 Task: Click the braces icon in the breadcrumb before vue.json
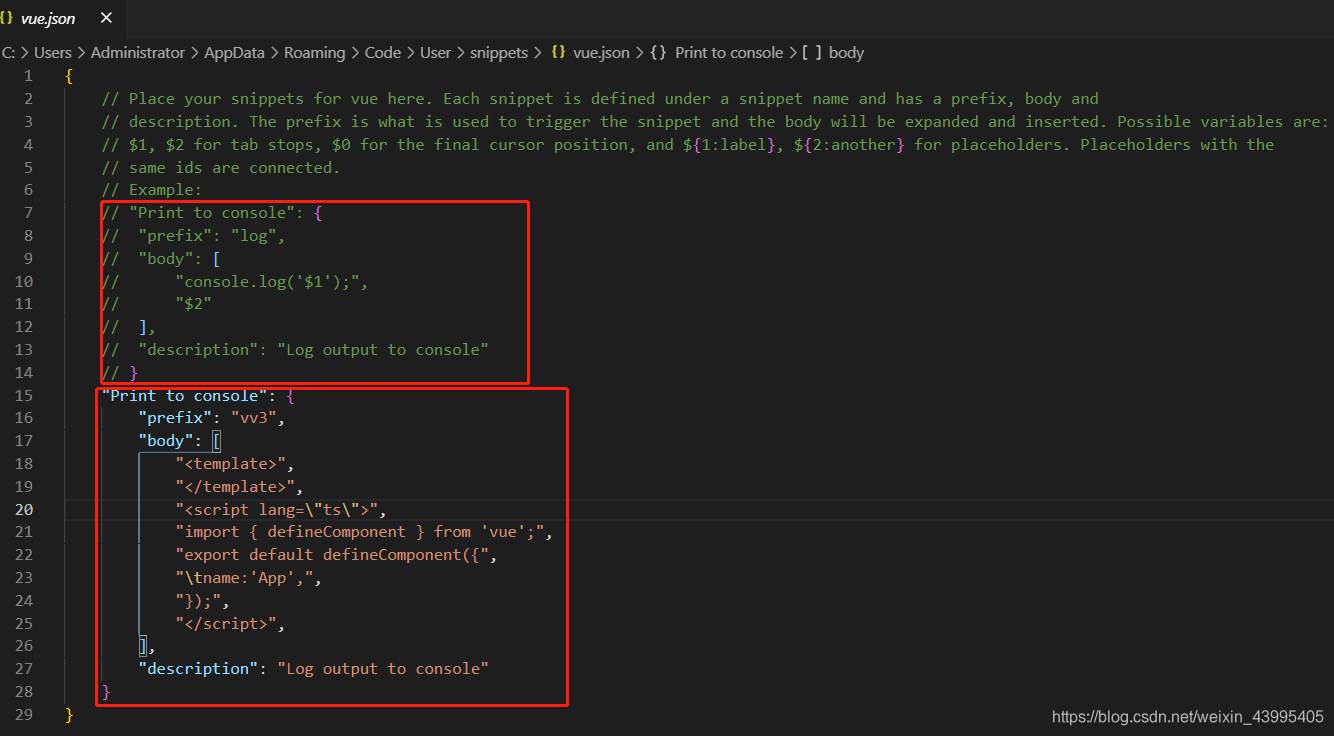(558, 53)
